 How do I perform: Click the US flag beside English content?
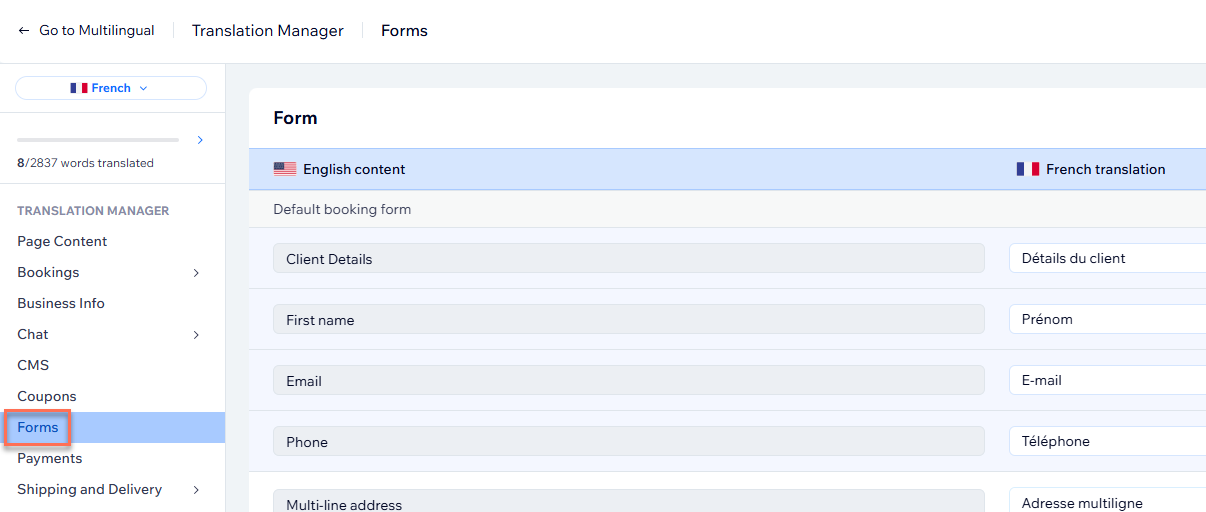click(x=285, y=169)
